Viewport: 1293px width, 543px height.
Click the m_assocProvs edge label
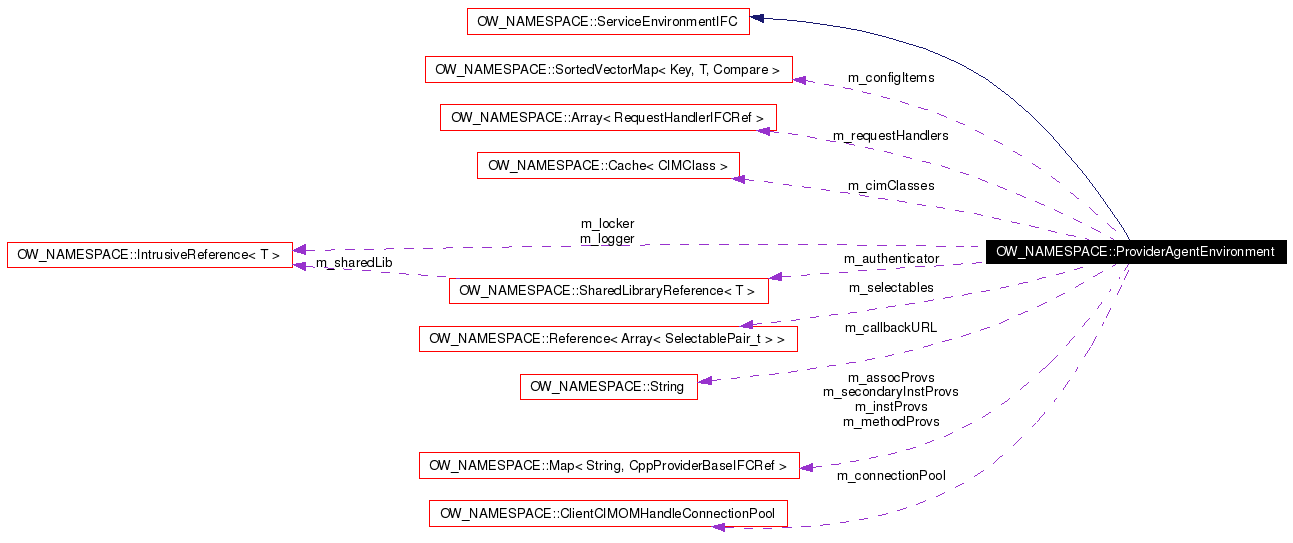click(x=891, y=377)
